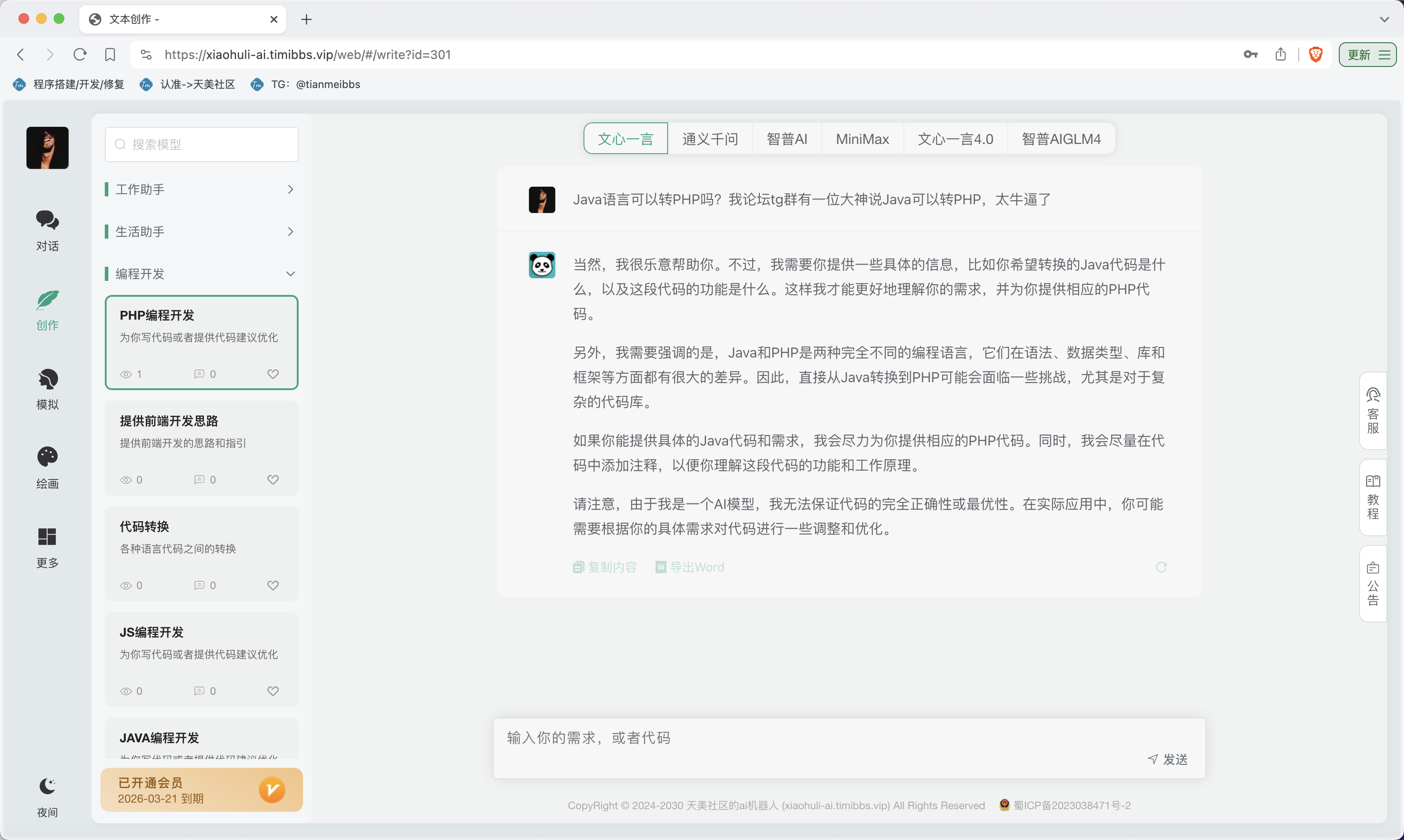
Task: Click the 已开通会员 membership banner
Action: [202, 790]
